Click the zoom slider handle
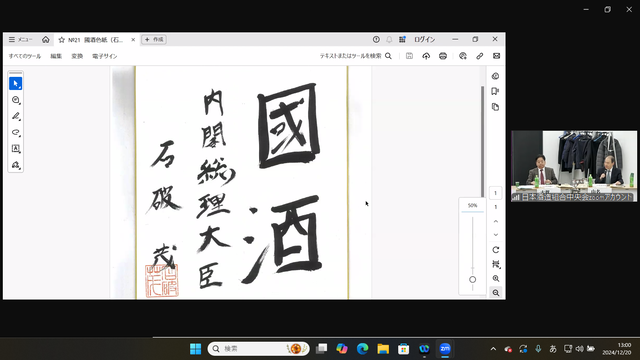 pos(472,280)
